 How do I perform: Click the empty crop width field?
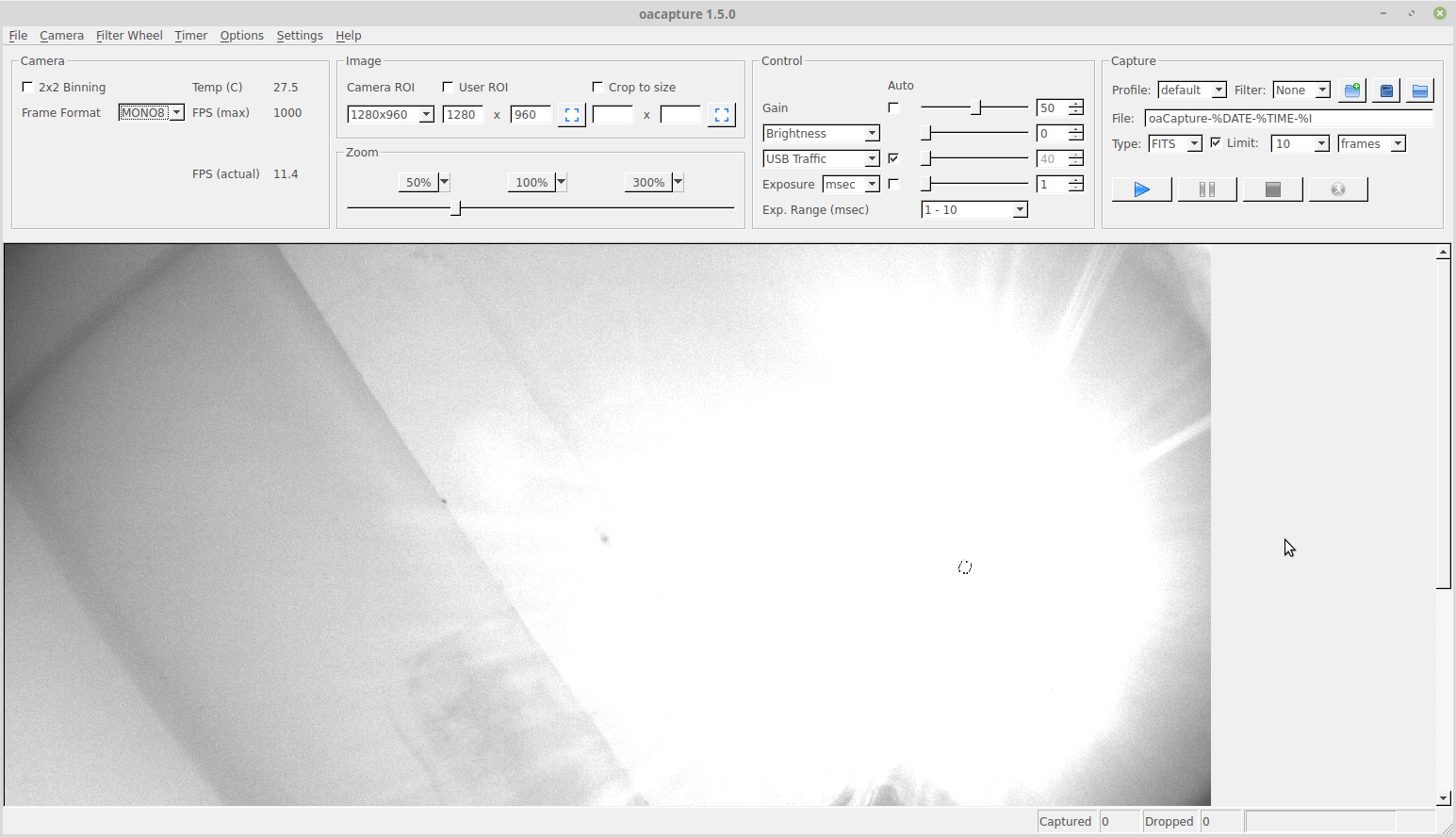pos(613,114)
